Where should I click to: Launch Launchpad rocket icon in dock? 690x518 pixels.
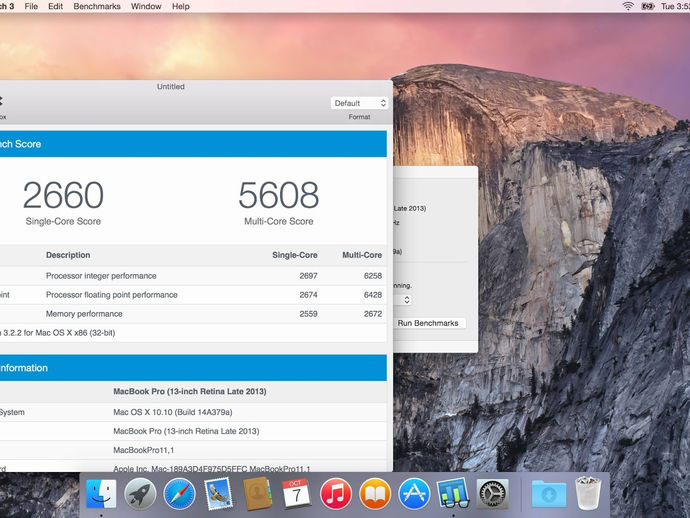(x=140, y=493)
